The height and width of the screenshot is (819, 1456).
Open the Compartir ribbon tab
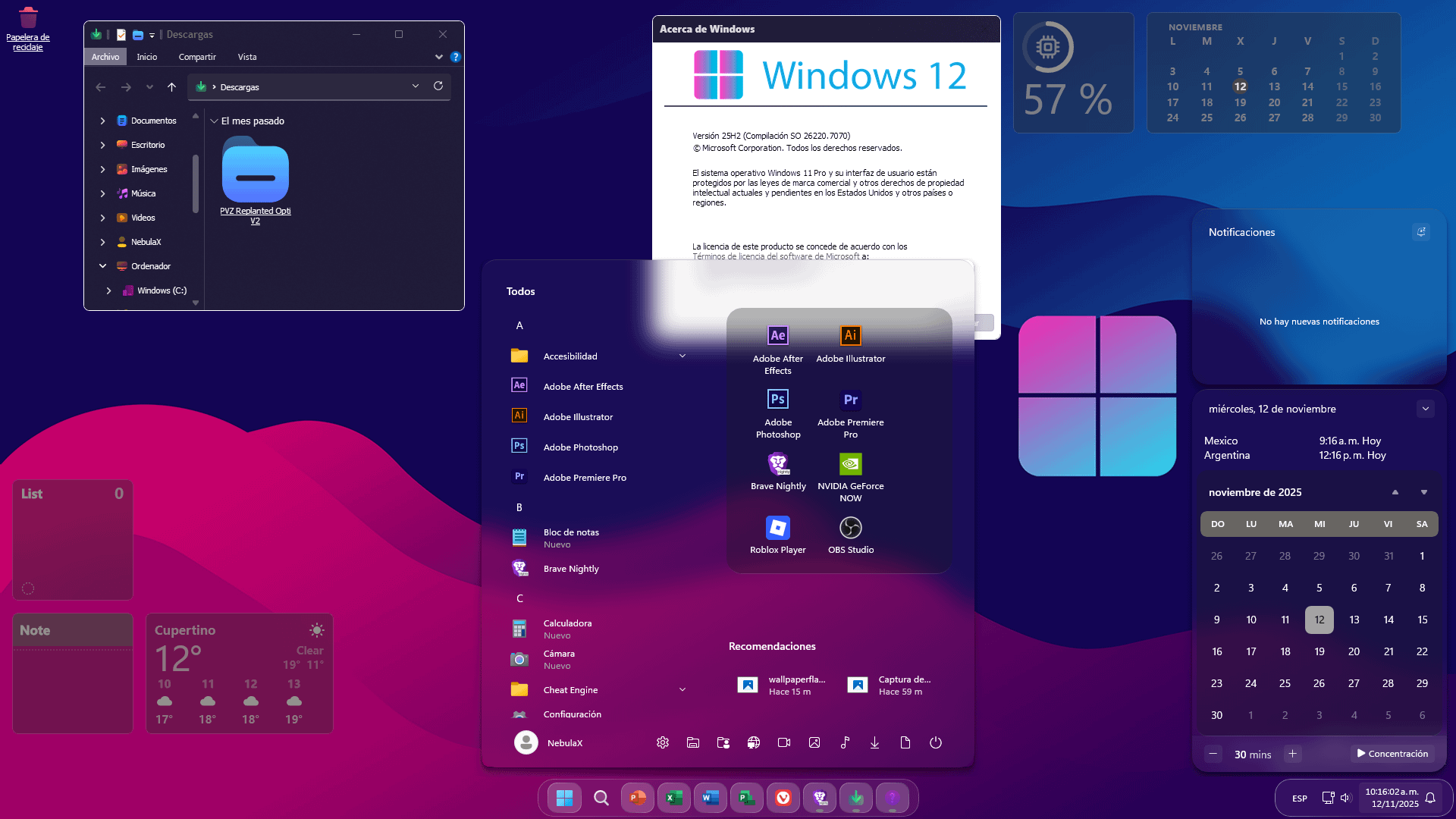tap(197, 57)
